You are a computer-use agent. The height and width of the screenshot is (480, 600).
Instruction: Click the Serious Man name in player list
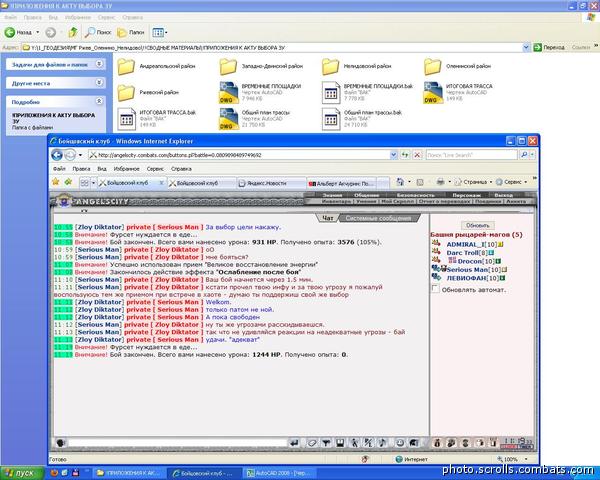click(x=468, y=269)
